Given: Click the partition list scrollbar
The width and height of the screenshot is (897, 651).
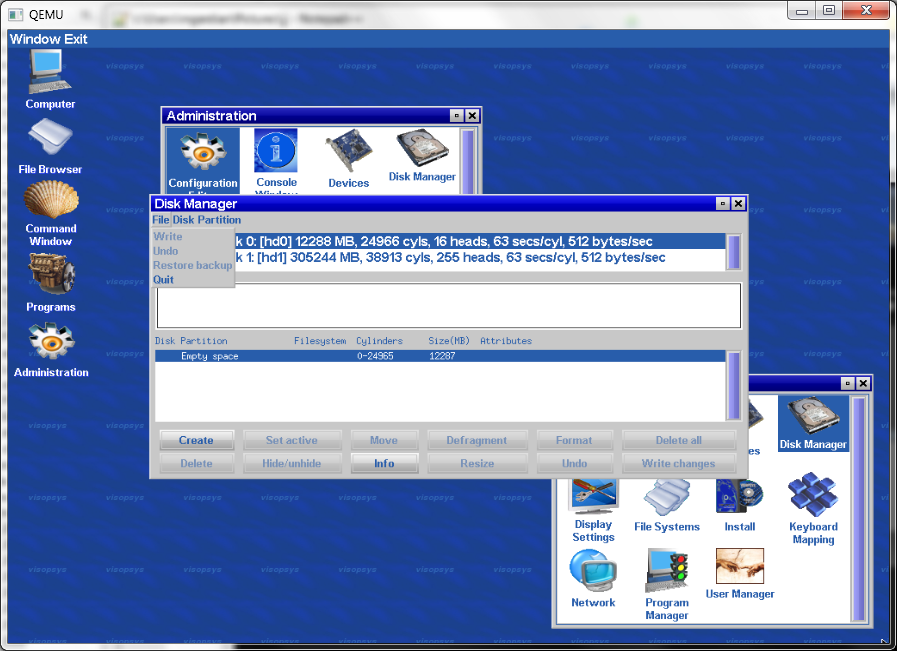Looking at the screenshot, I should coord(733,385).
